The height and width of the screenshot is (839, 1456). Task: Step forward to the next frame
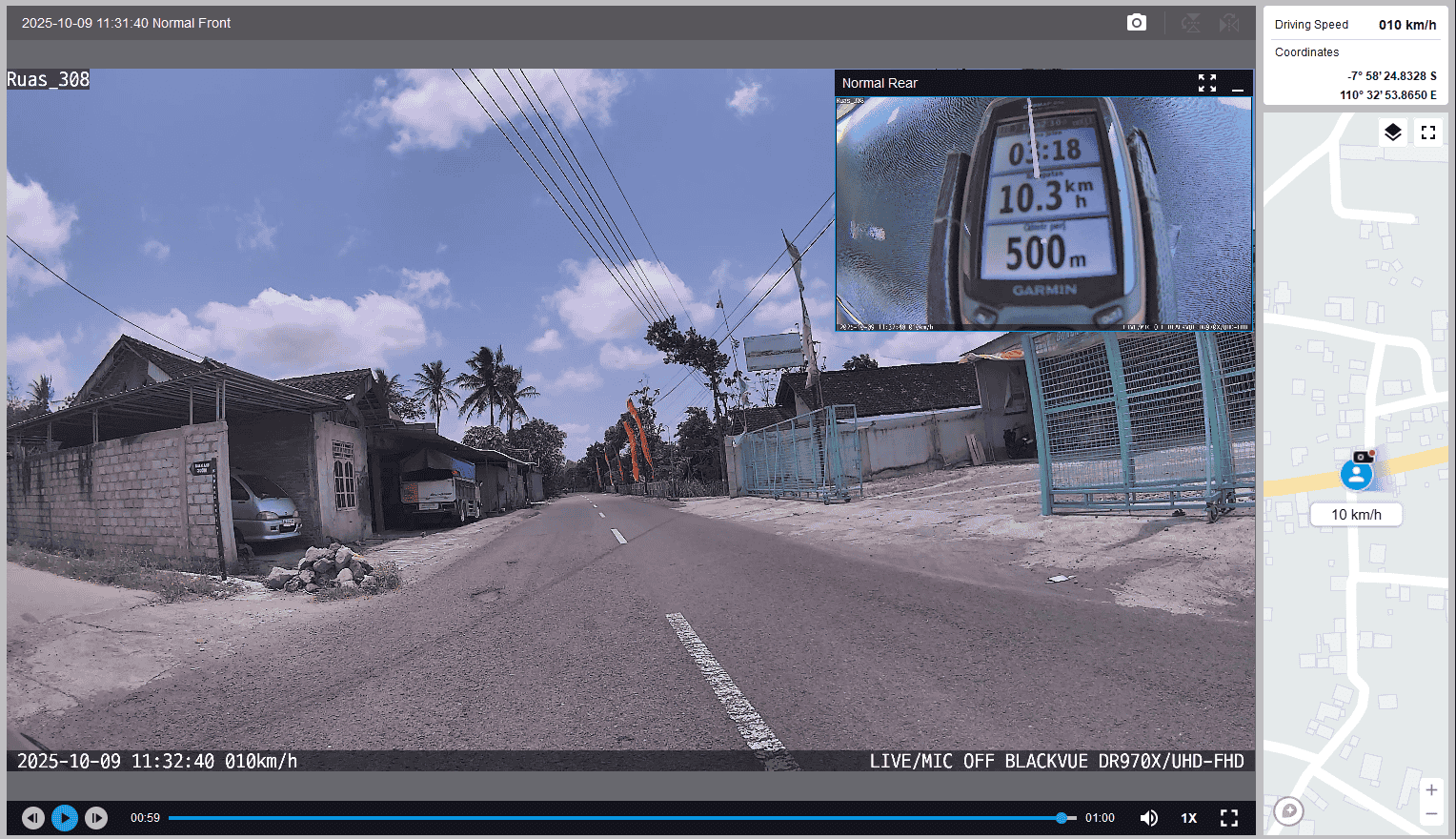[96, 818]
